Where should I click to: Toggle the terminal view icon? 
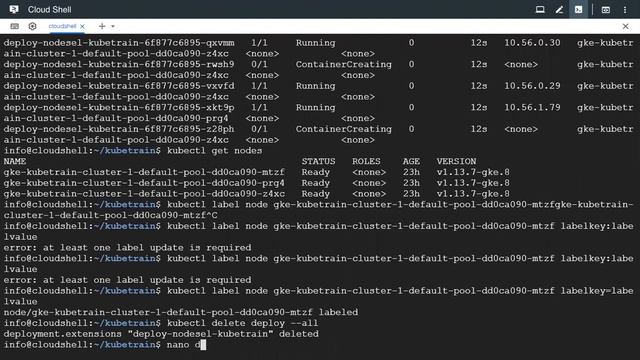(578, 9)
